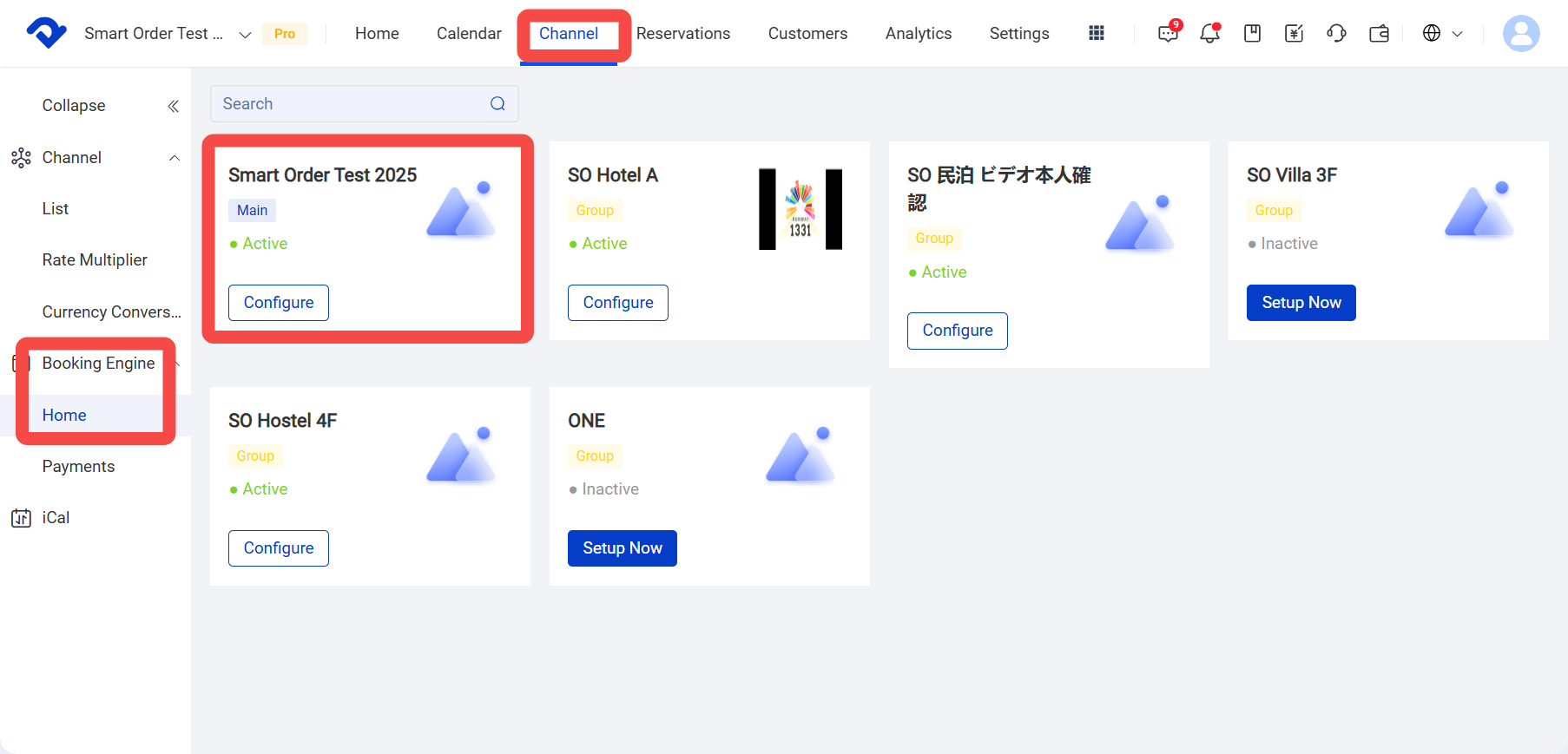Open the Home tab in the top navigation
The image size is (1568, 754).
tap(377, 33)
